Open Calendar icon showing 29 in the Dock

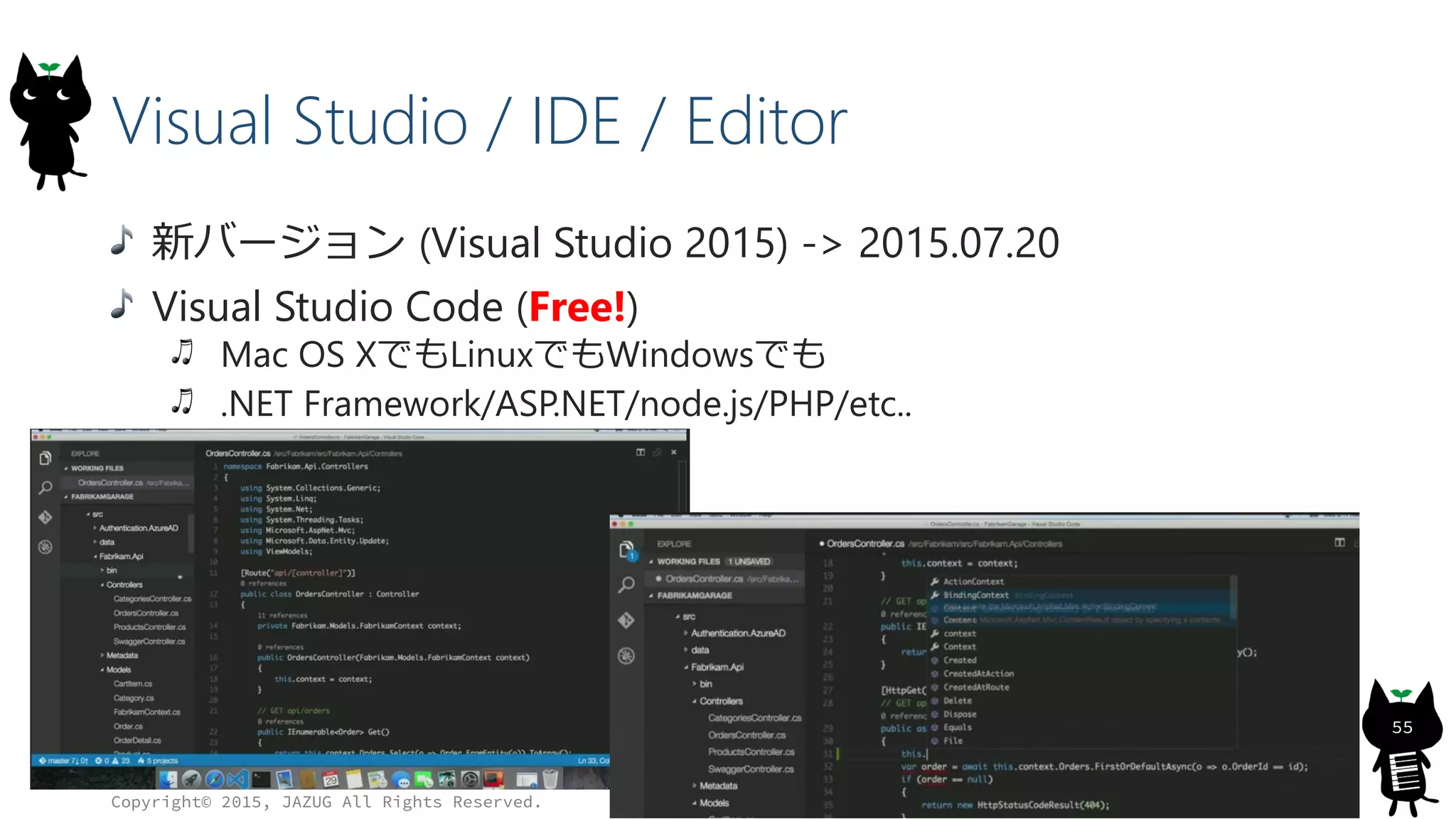[x=331, y=779]
